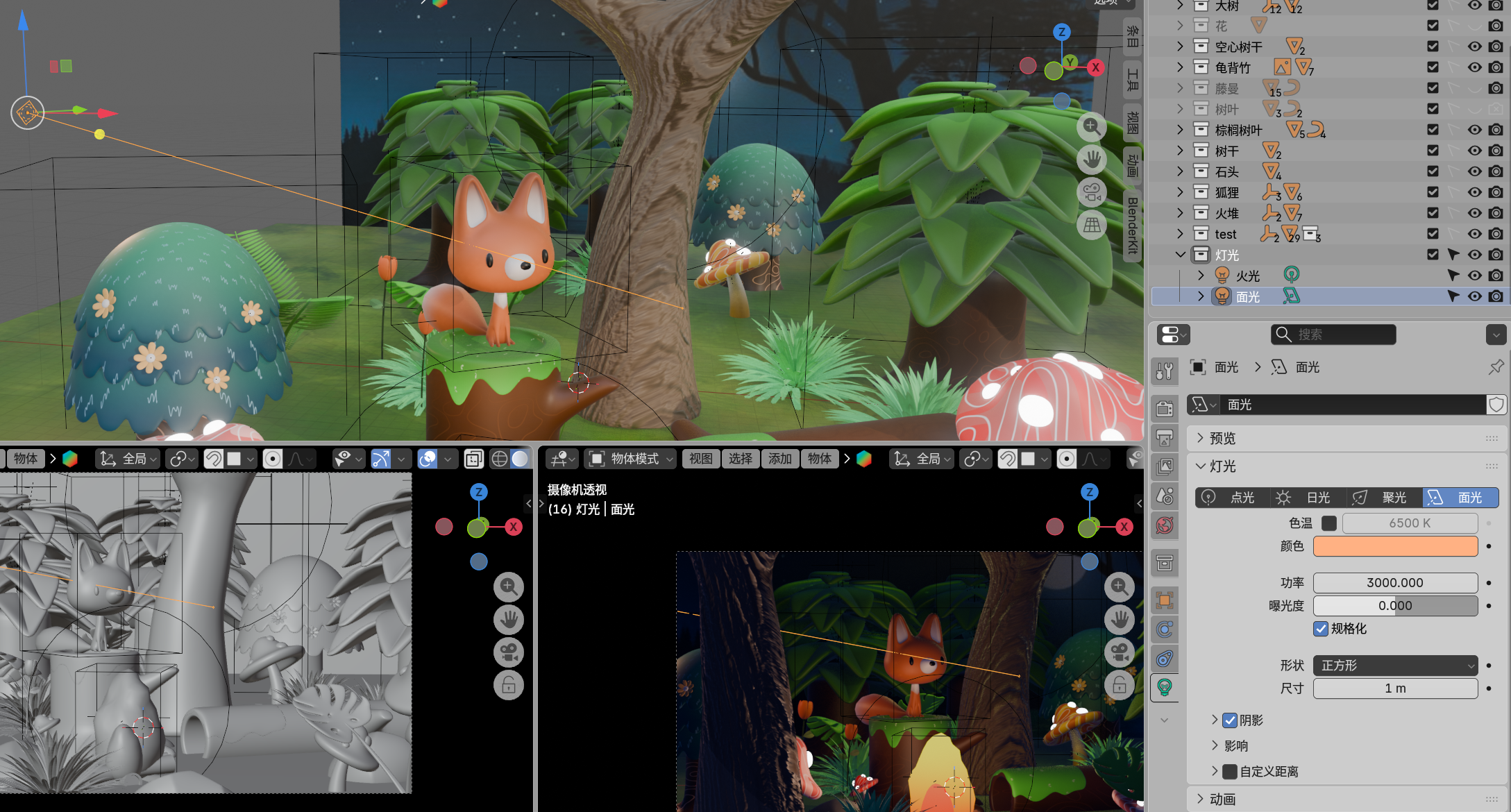
Task: Open the Object properties tab
Action: [x=1165, y=600]
